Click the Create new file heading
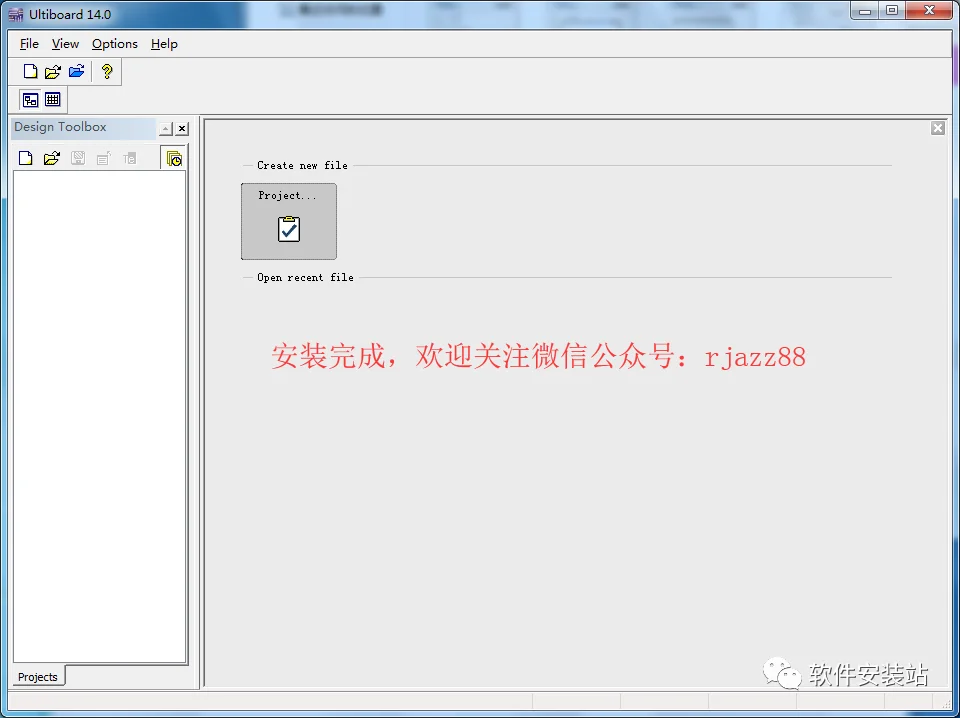 tap(302, 165)
